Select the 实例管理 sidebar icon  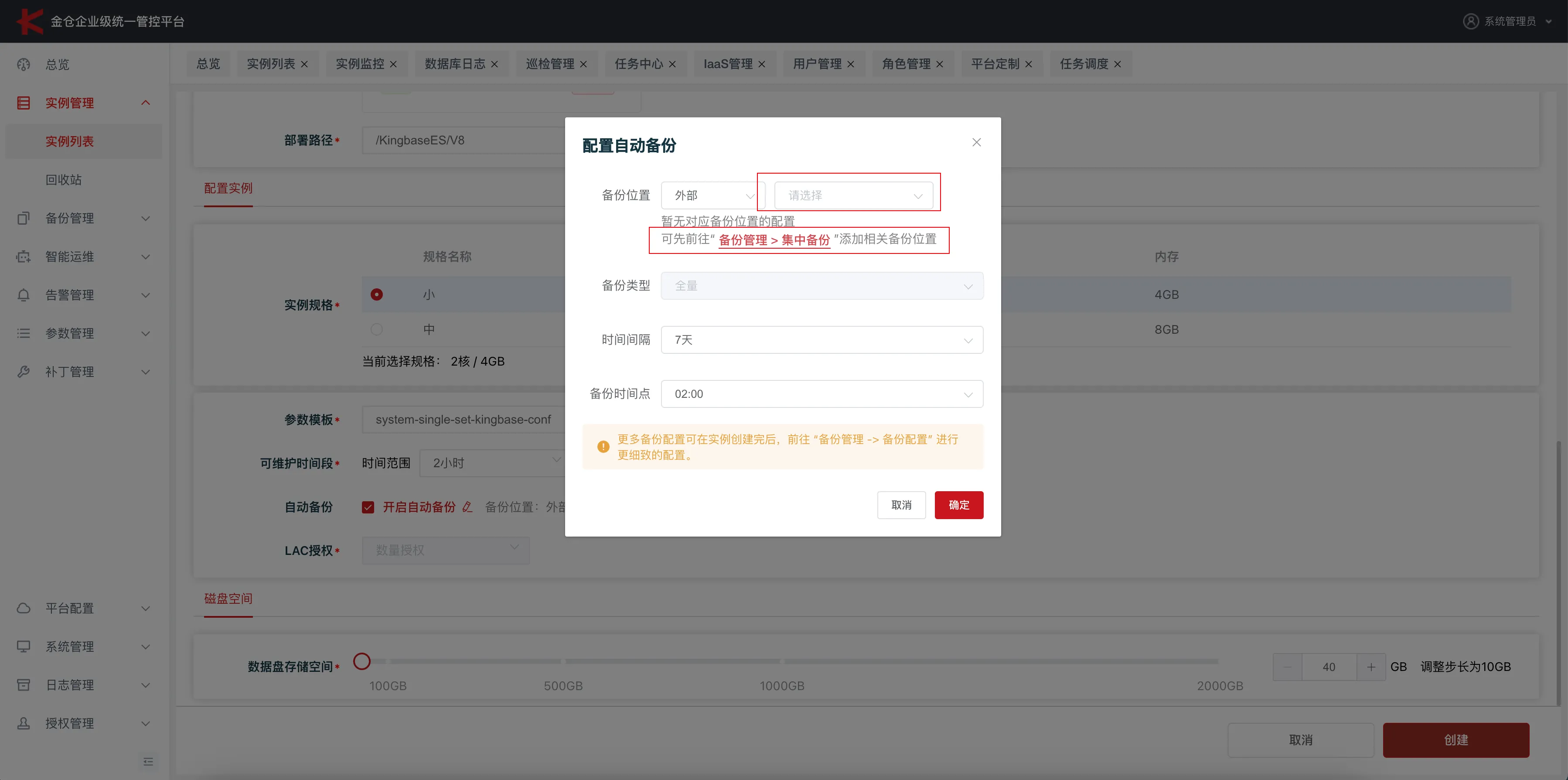pyautogui.click(x=23, y=102)
